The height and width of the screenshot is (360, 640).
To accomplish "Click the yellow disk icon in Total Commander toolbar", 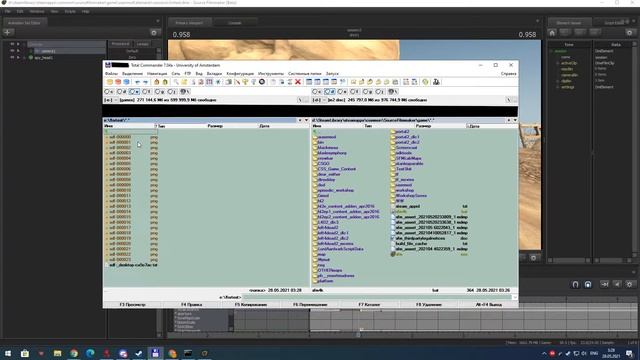I will tap(110, 82).
